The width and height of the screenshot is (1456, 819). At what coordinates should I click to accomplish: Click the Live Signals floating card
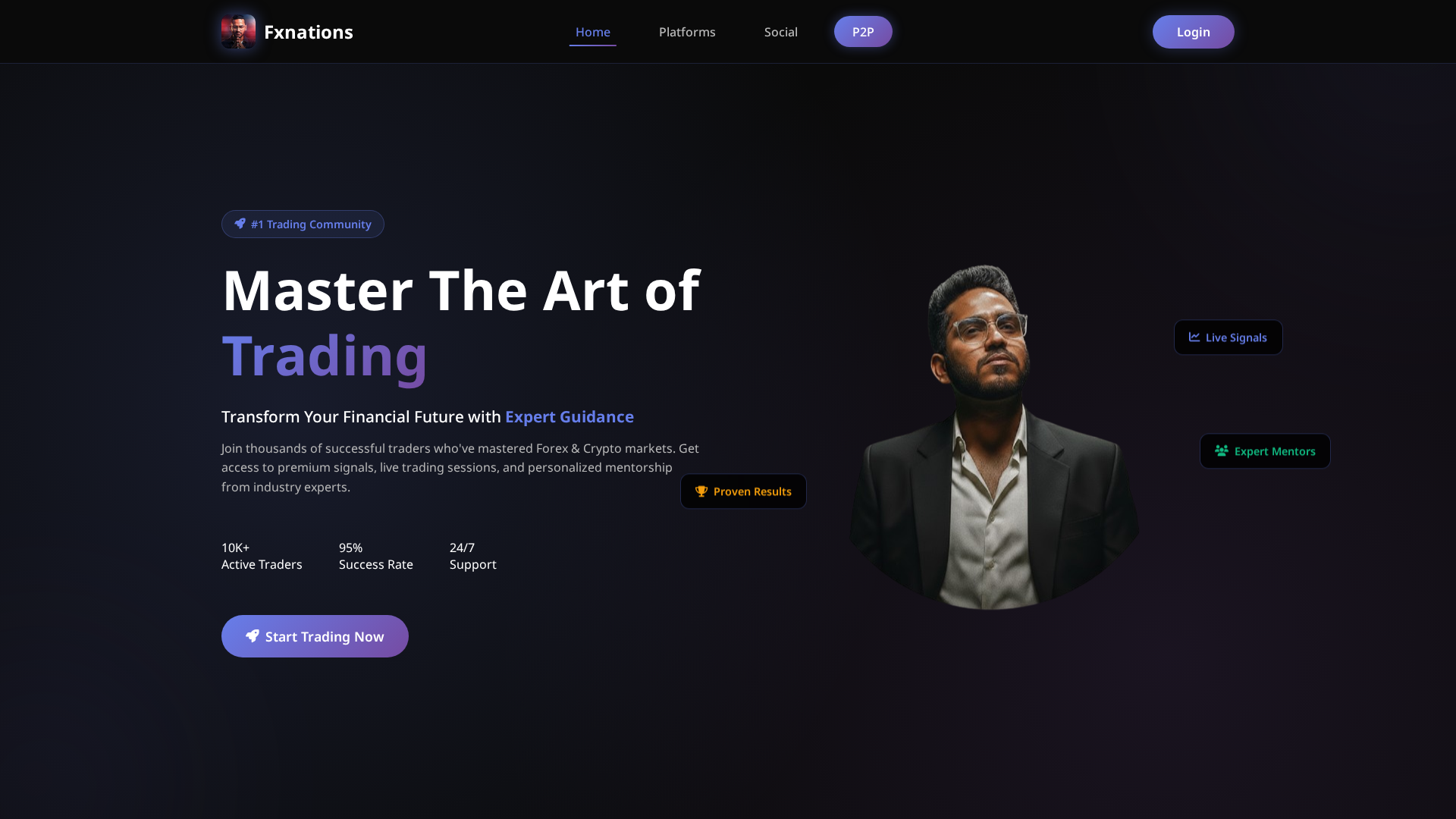click(x=1228, y=337)
